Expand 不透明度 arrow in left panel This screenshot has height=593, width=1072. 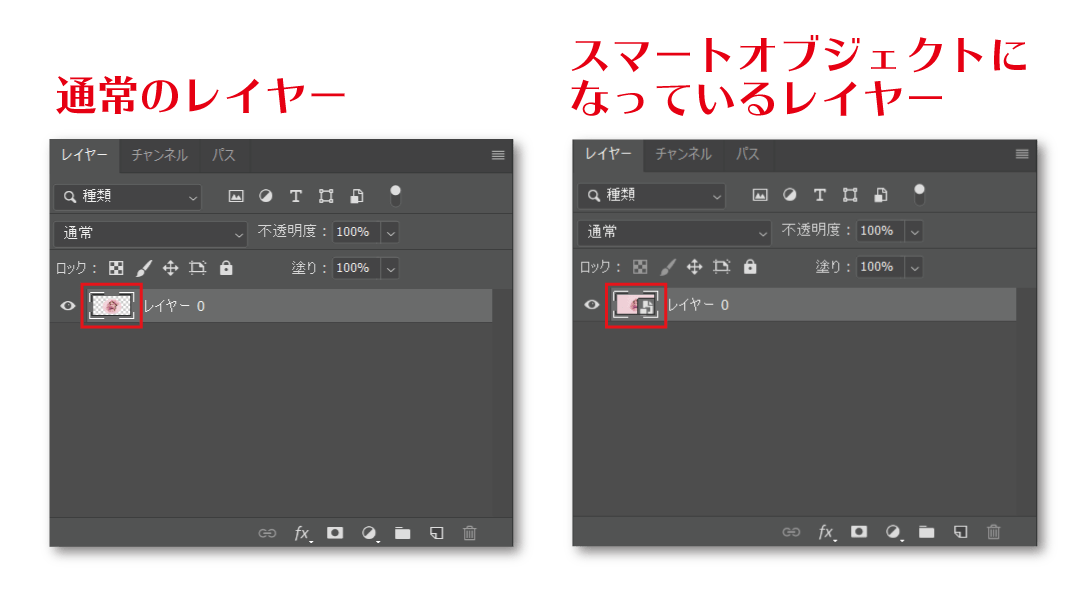point(390,233)
